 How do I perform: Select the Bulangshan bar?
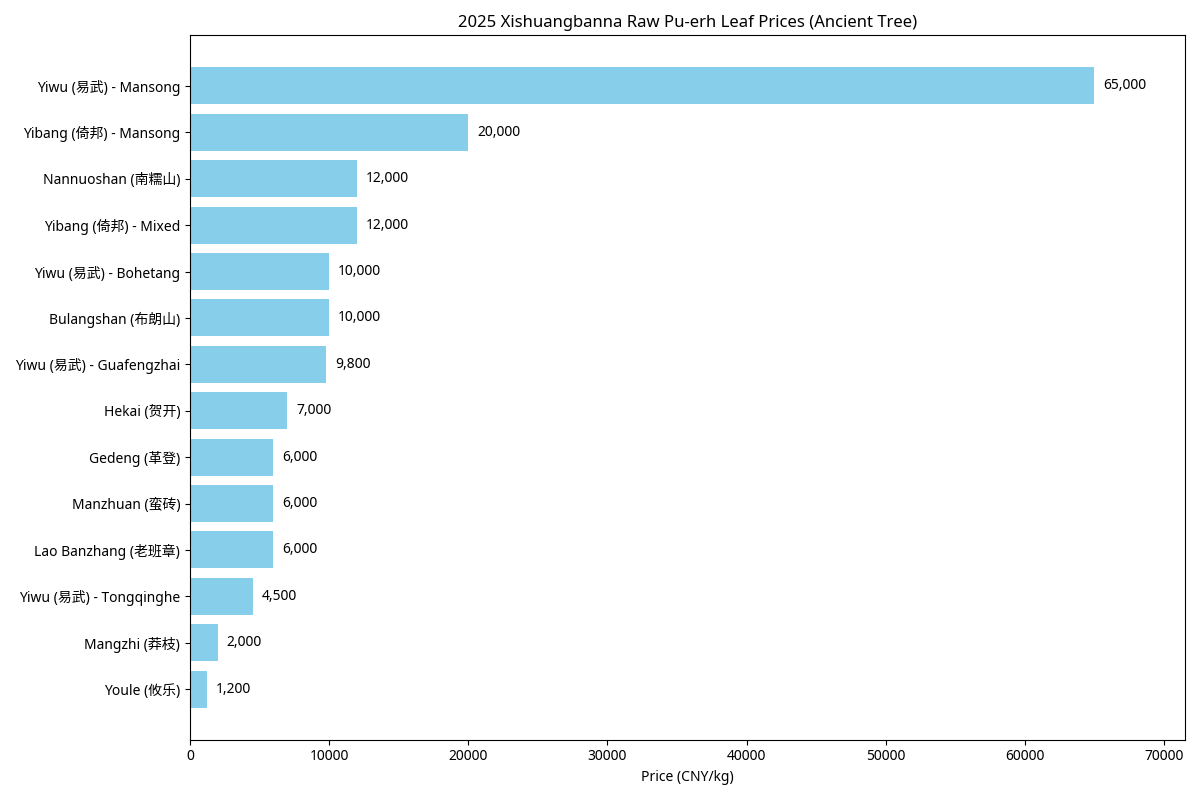(259, 317)
